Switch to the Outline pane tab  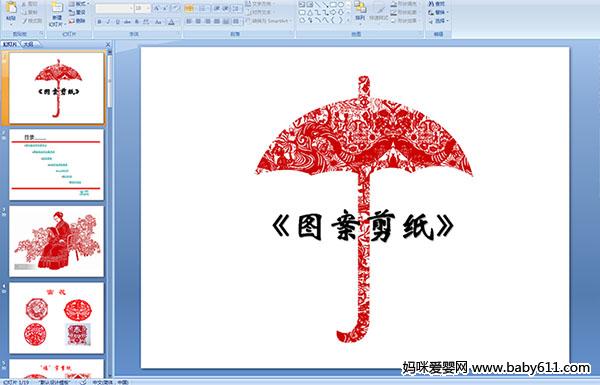(28, 44)
